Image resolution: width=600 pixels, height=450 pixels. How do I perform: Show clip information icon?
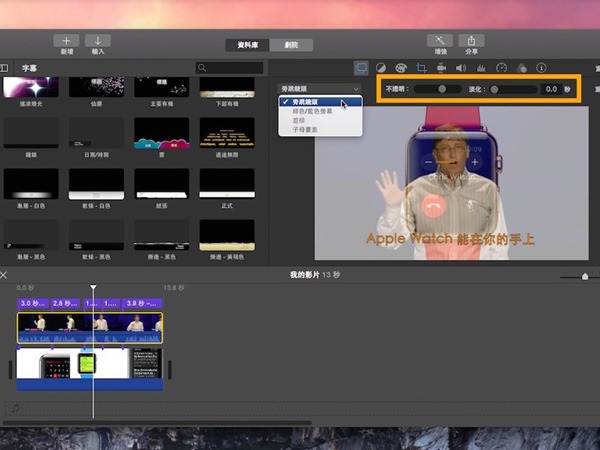(541, 68)
